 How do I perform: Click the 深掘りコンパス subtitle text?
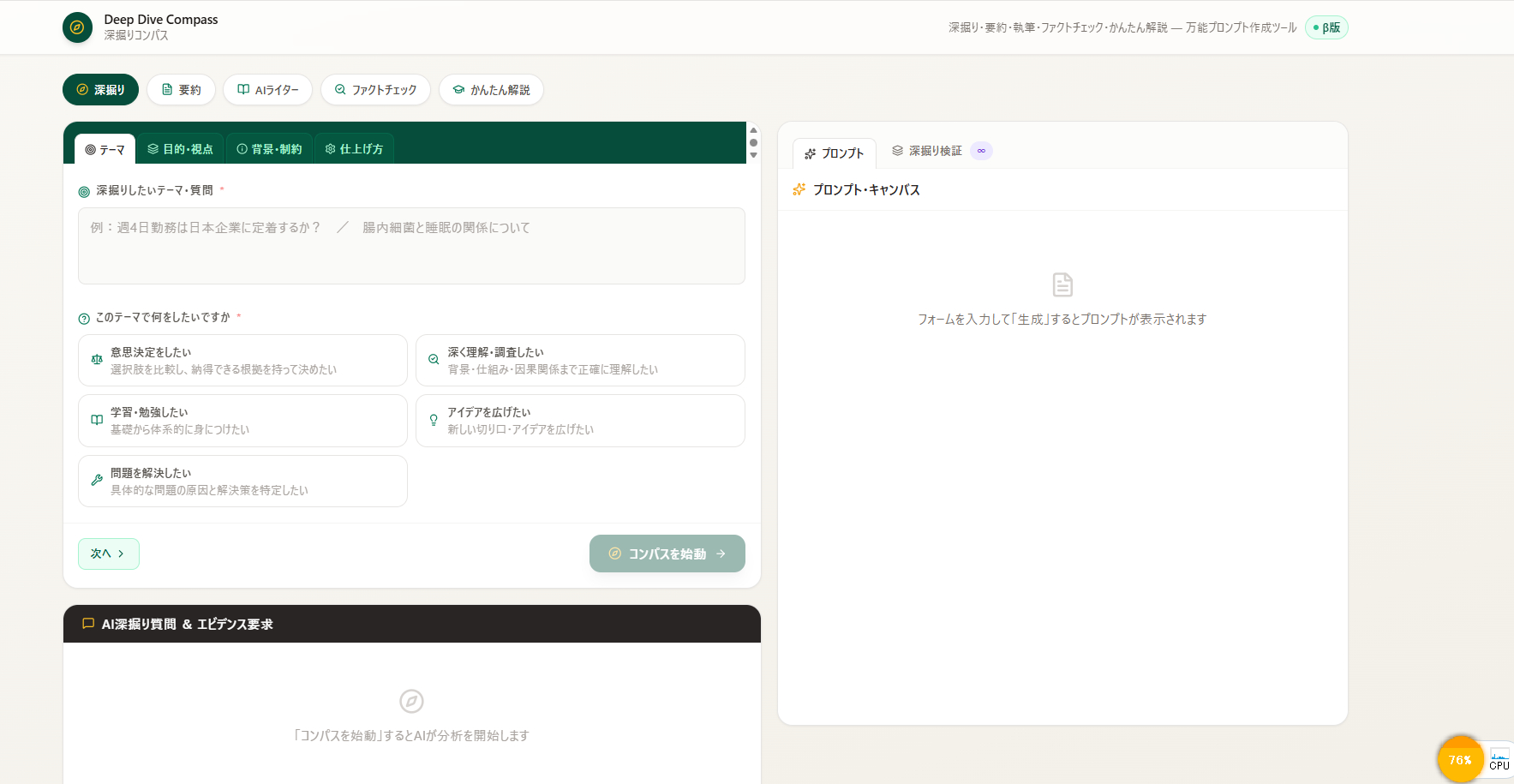point(136,35)
